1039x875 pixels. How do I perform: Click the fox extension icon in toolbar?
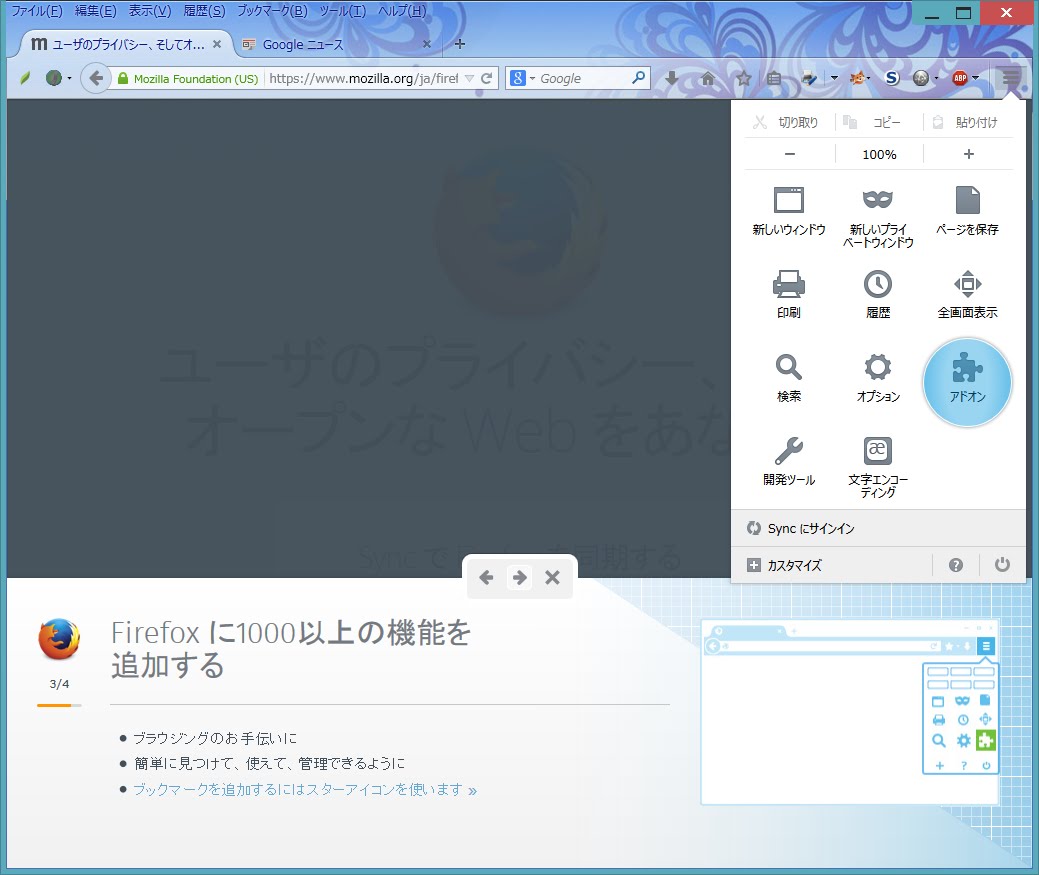pyautogui.click(x=857, y=78)
